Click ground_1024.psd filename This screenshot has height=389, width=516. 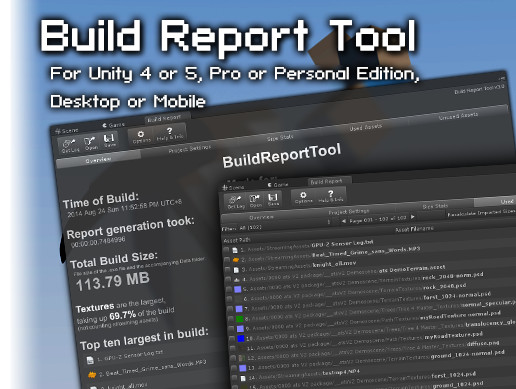tap(457, 384)
